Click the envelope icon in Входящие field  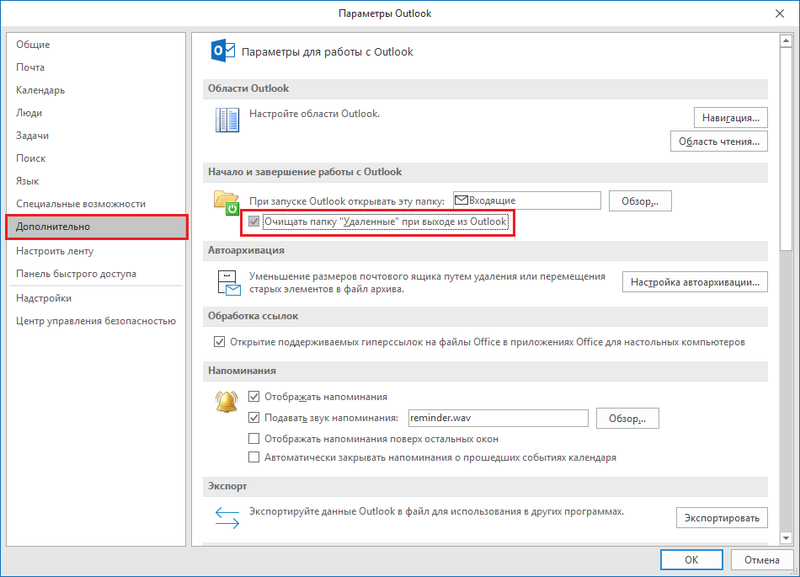(461, 200)
